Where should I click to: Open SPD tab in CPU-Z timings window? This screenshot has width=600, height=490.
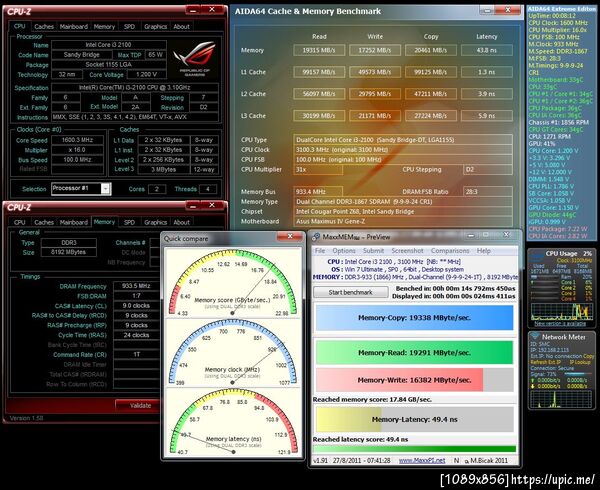(x=129, y=223)
